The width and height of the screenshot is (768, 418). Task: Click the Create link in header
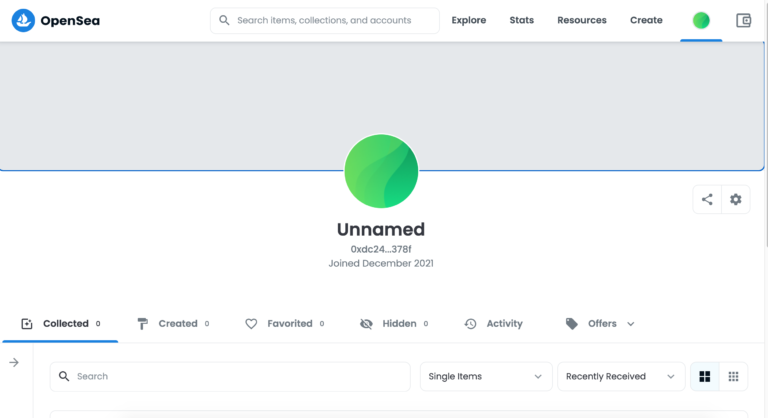pos(646,20)
